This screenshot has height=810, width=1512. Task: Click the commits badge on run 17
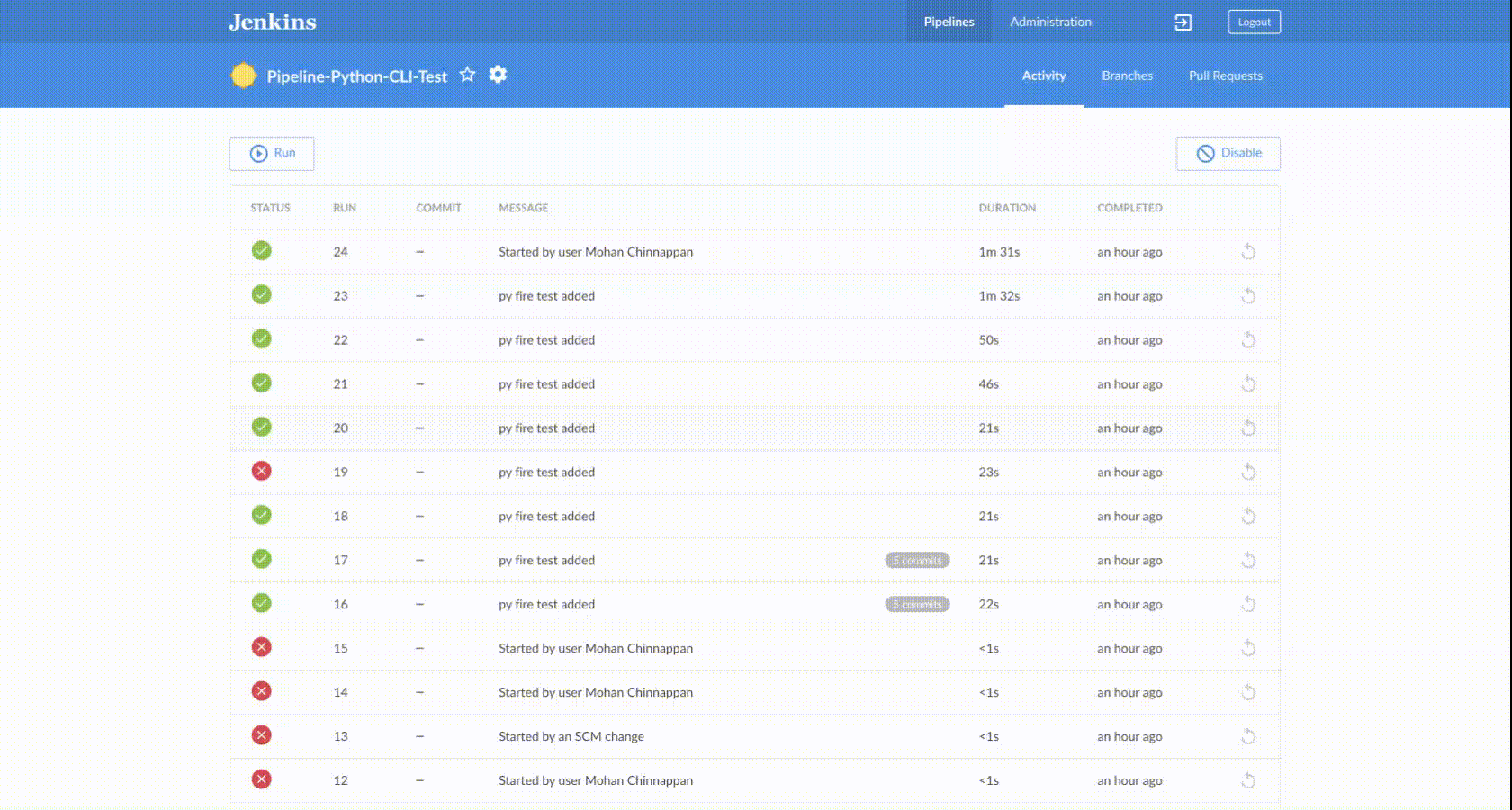pos(917,560)
